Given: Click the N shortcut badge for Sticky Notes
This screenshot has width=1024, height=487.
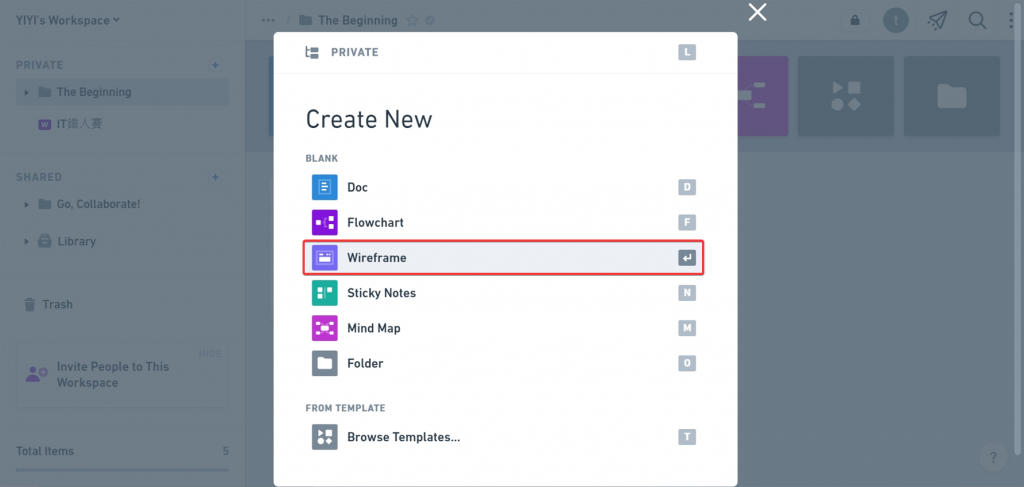Looking at the screenshot, I should pos(687,293).
